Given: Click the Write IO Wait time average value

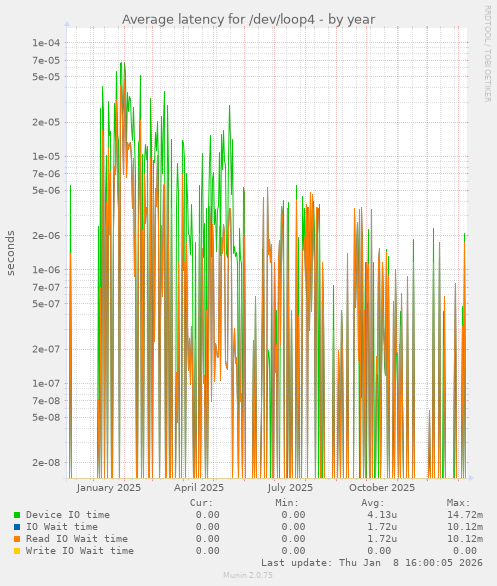Looking at the screenshot, I should 379,550.
